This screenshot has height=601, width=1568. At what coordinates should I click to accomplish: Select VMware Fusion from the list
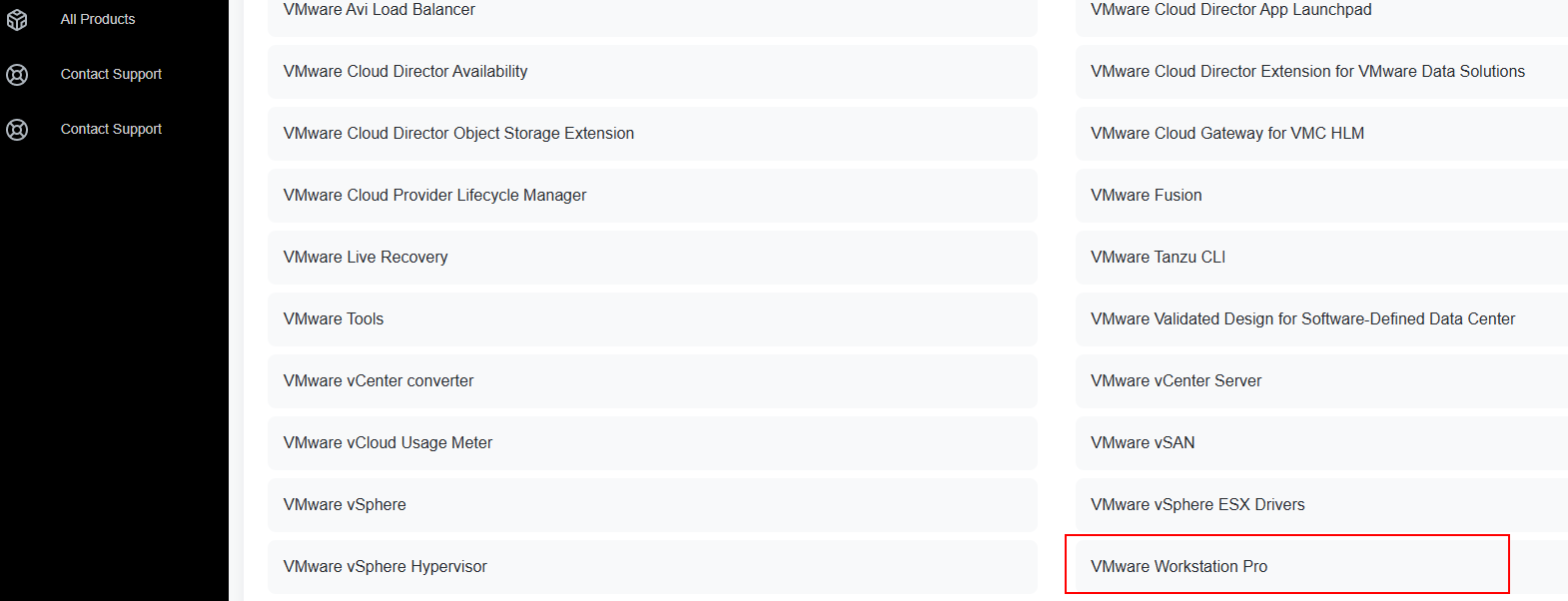pos(1146,196)
